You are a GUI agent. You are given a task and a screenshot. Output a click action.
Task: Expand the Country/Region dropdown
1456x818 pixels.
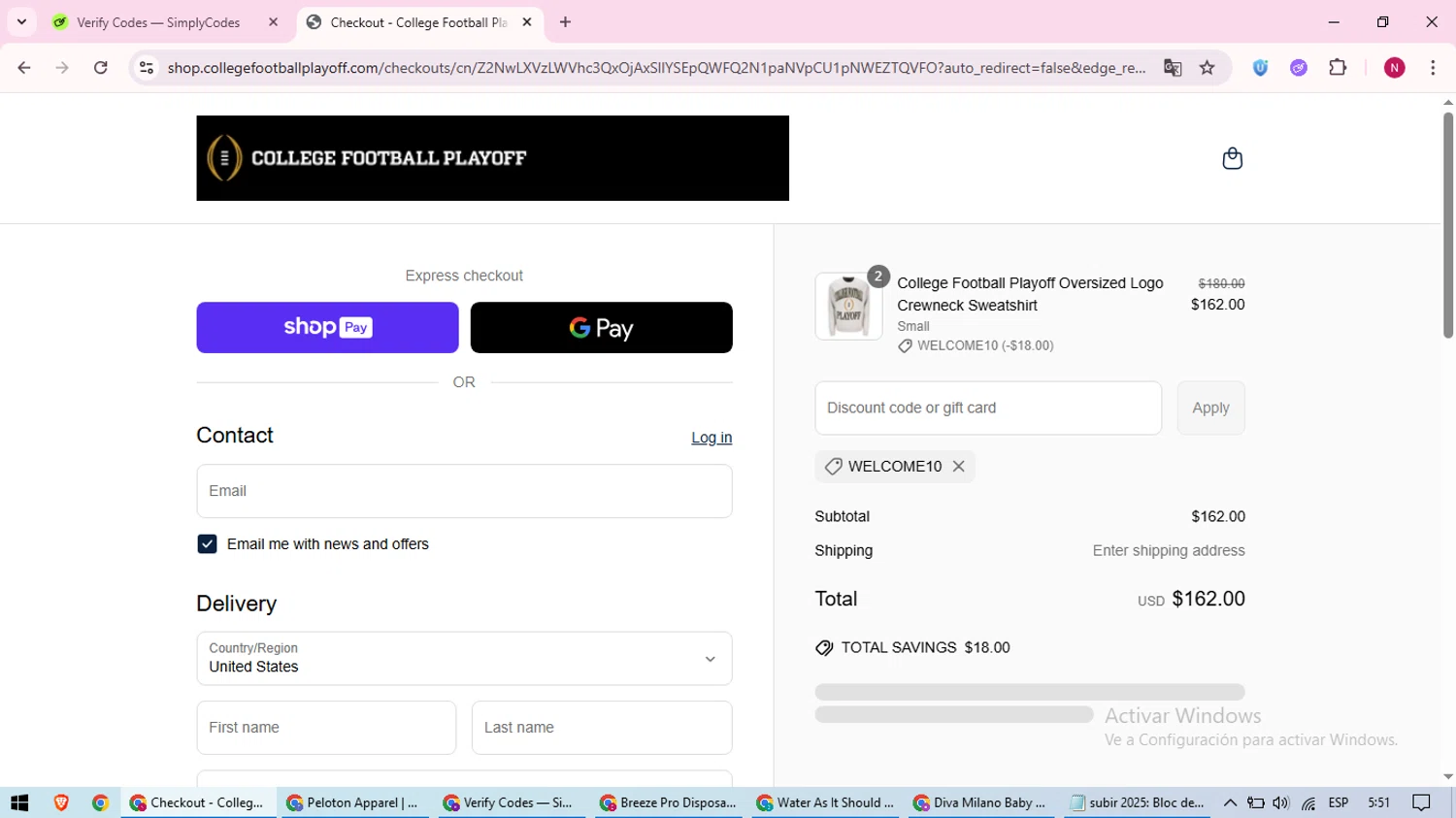point(464,659)
